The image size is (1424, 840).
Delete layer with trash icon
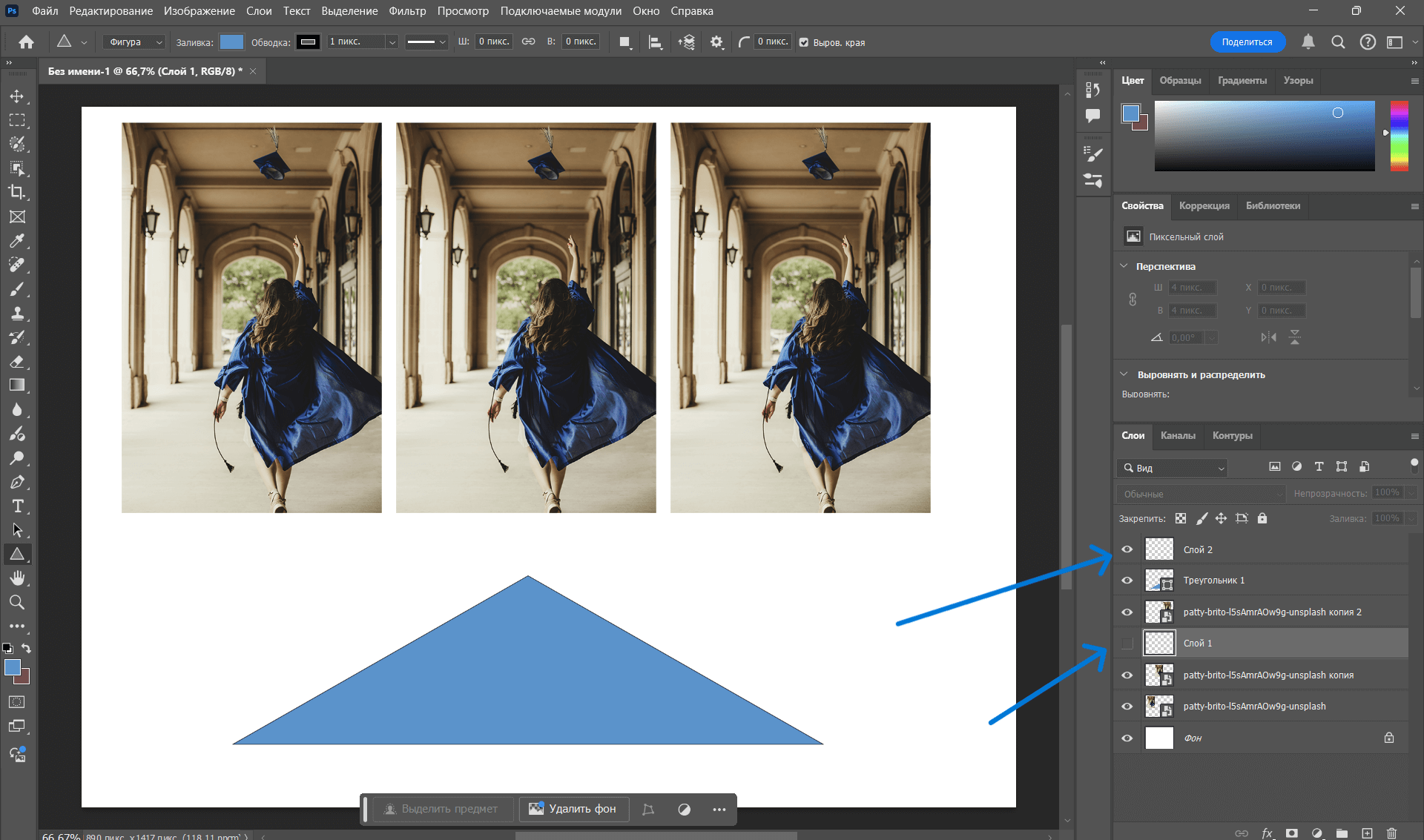(1391, 833)
